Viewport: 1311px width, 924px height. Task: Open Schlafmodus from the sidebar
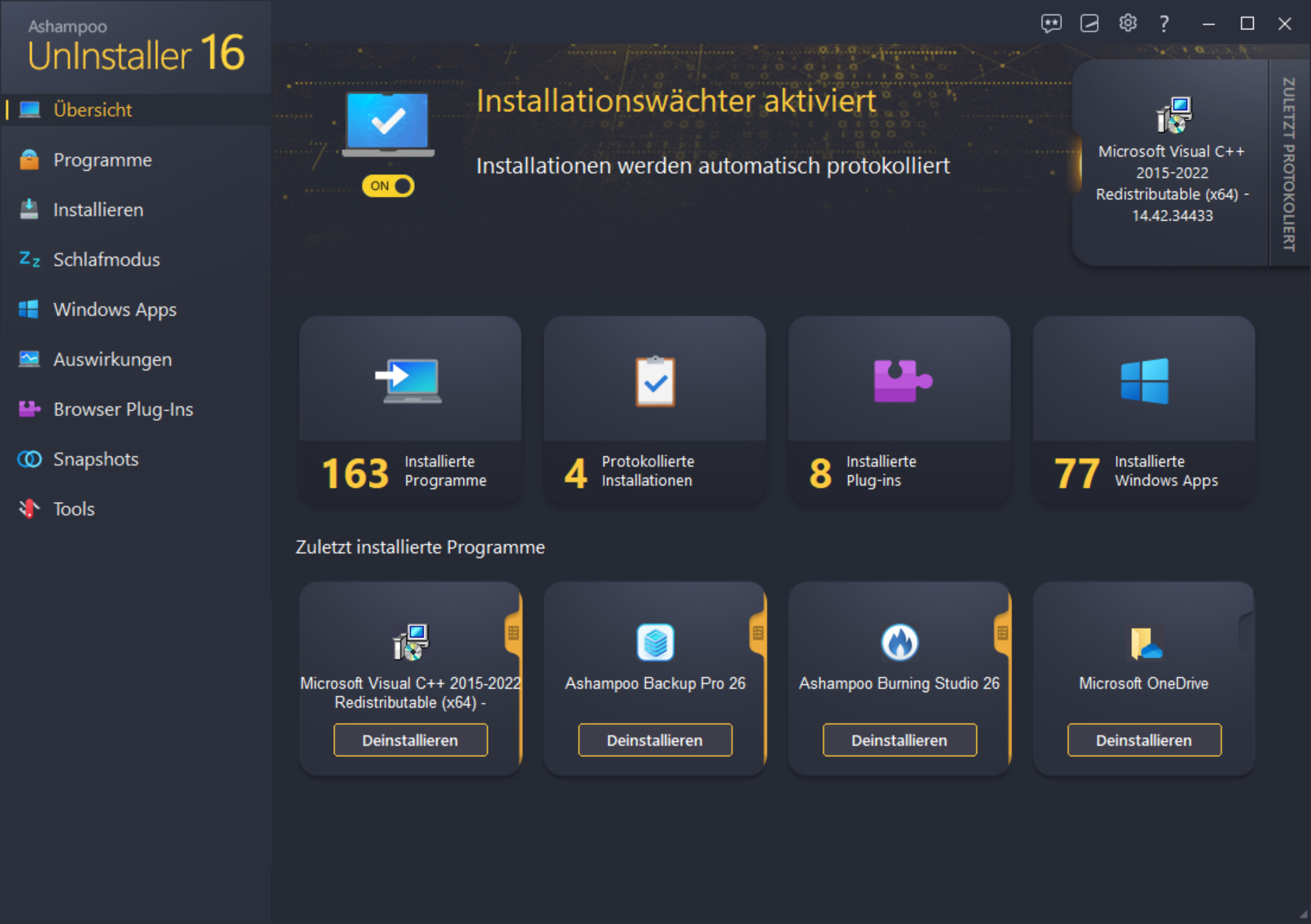pos(106,259)
